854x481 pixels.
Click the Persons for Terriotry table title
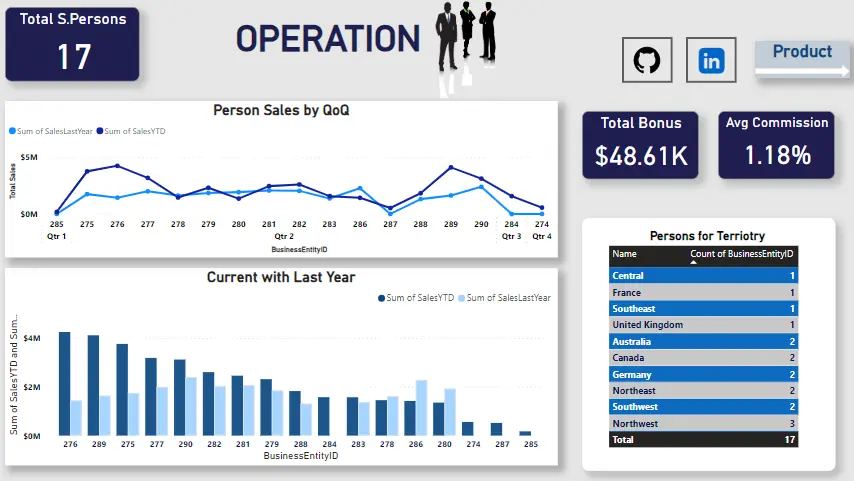pos(707,236)
